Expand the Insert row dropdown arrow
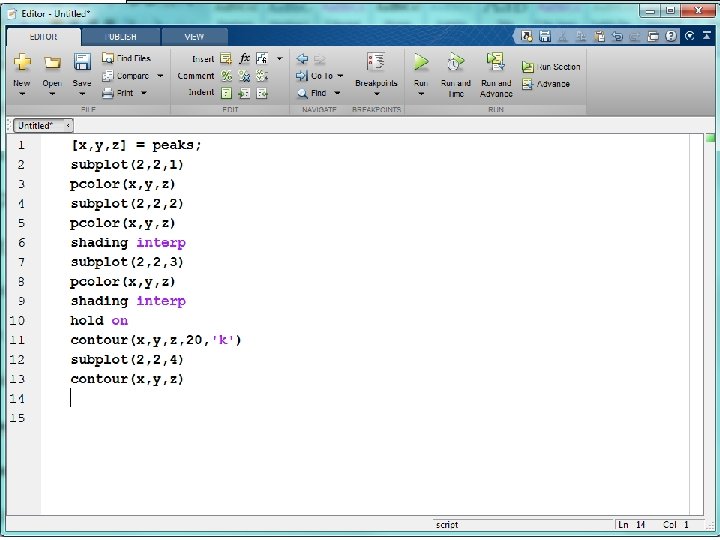Screen dimensions: 720x540 (x=280, y=59)
